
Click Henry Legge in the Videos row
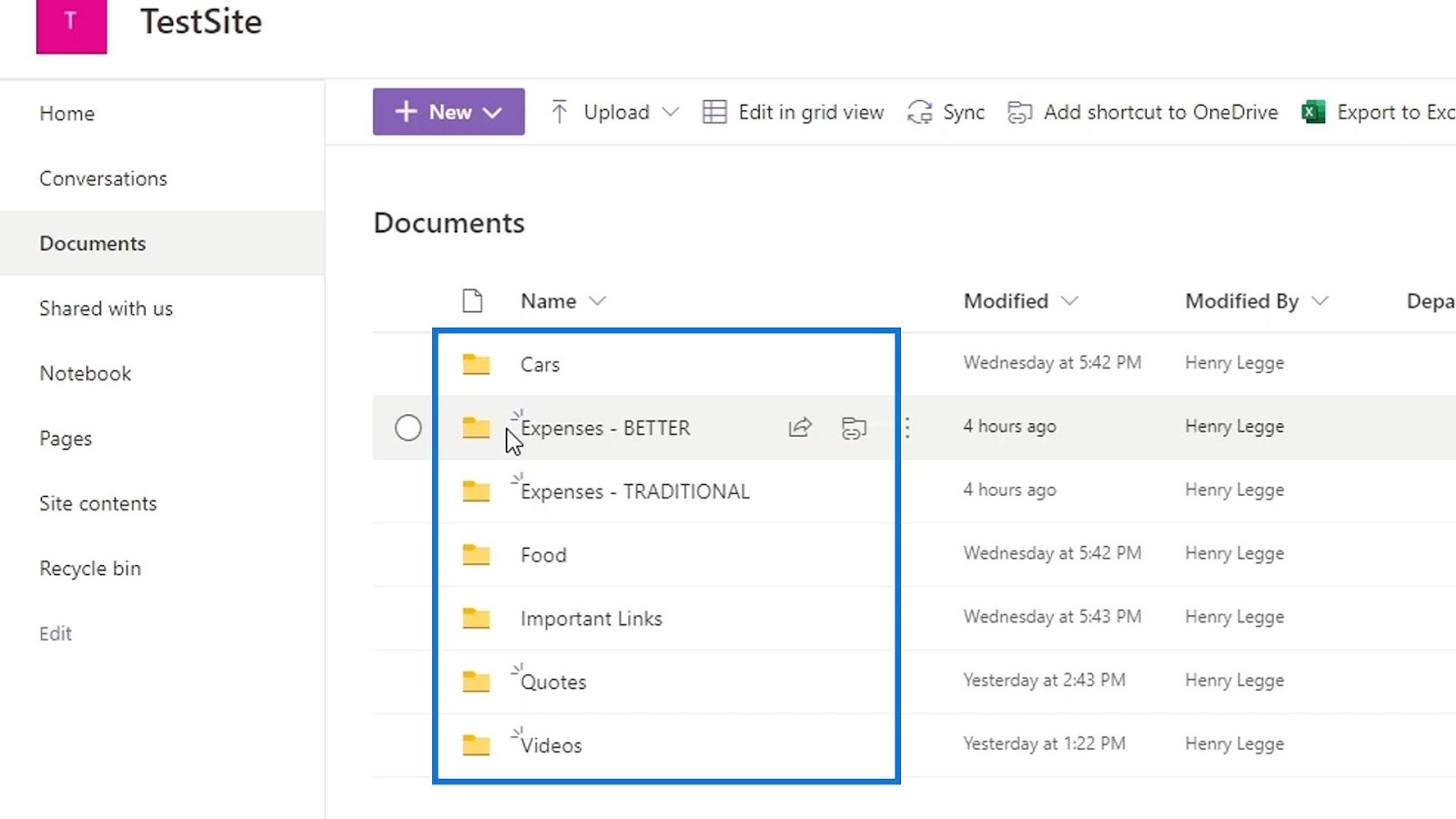point(1235,744)
